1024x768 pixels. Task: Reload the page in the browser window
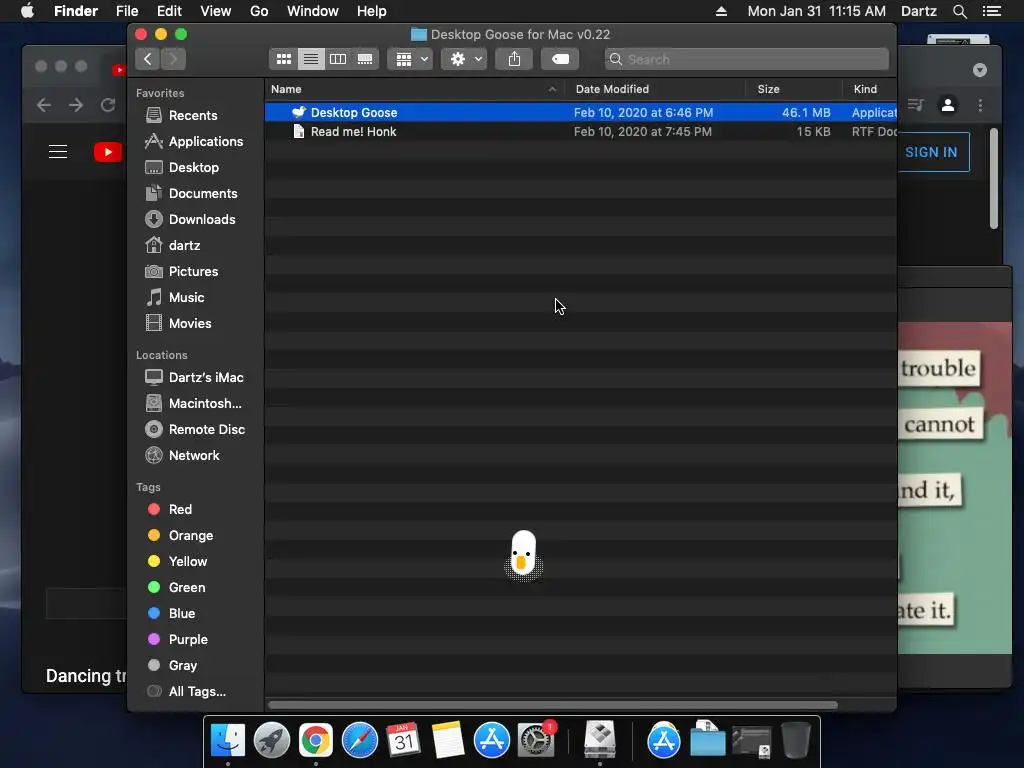coord(108,104)
